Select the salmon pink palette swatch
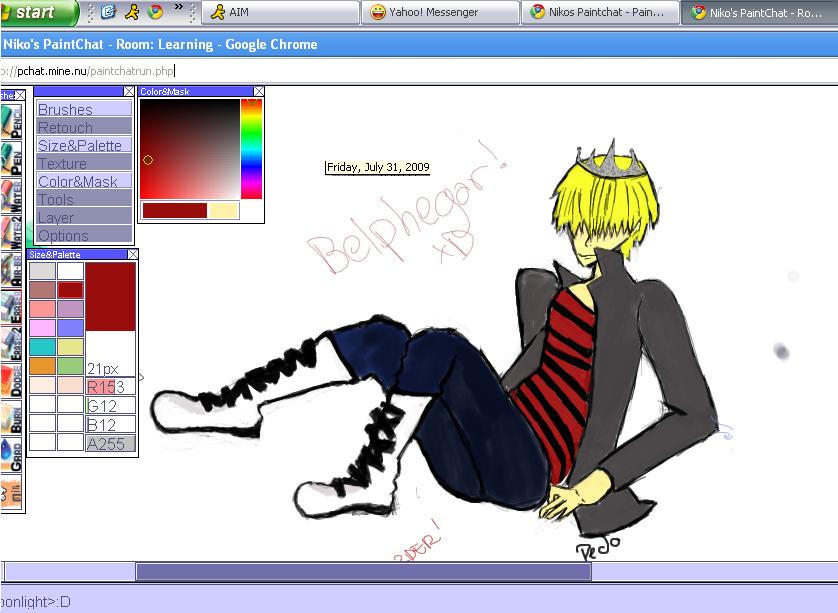This screenshot has width=838, height=613. coord(42,308)
